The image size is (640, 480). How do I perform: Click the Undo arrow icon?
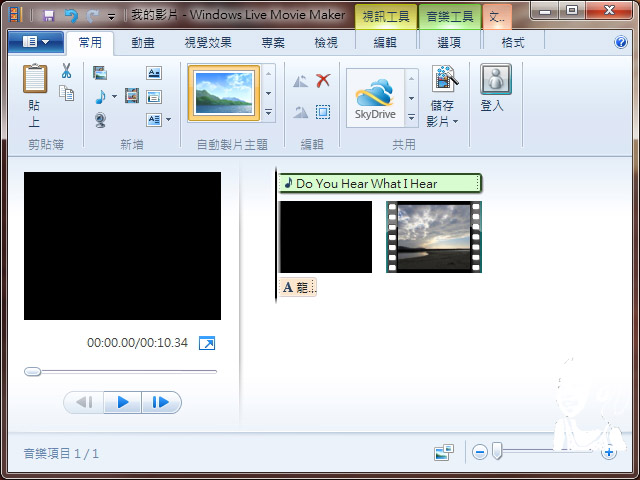[x=71, y=16]
